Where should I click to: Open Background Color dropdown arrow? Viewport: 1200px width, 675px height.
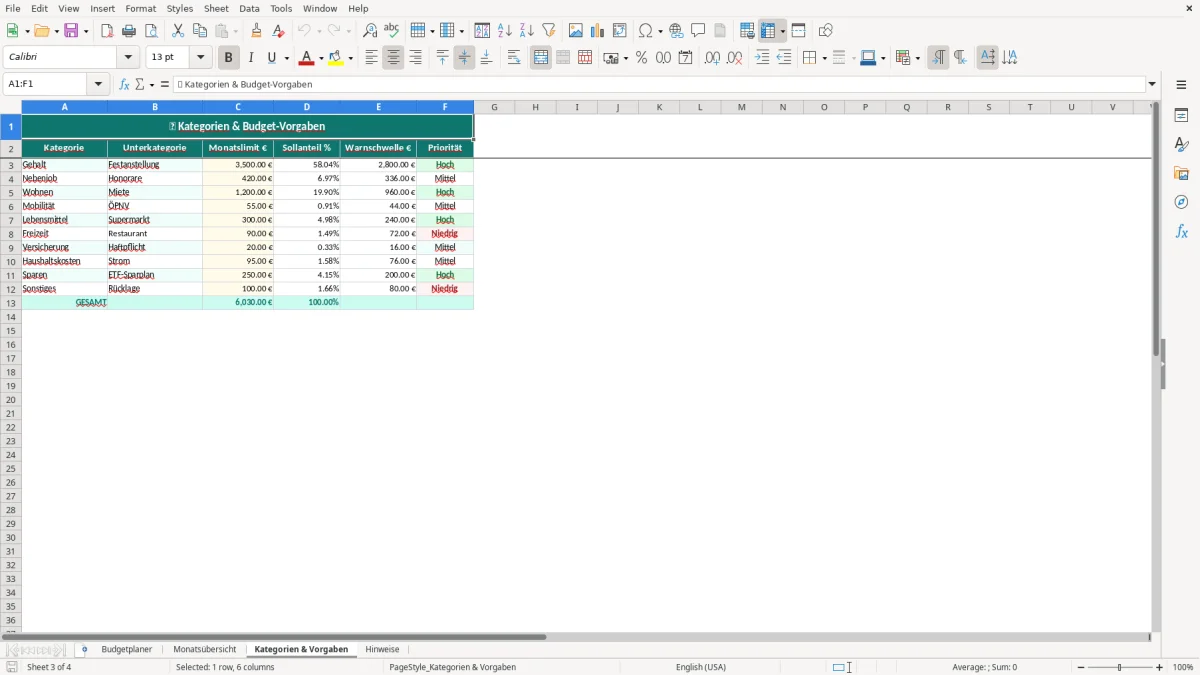[x=350, y=58]
